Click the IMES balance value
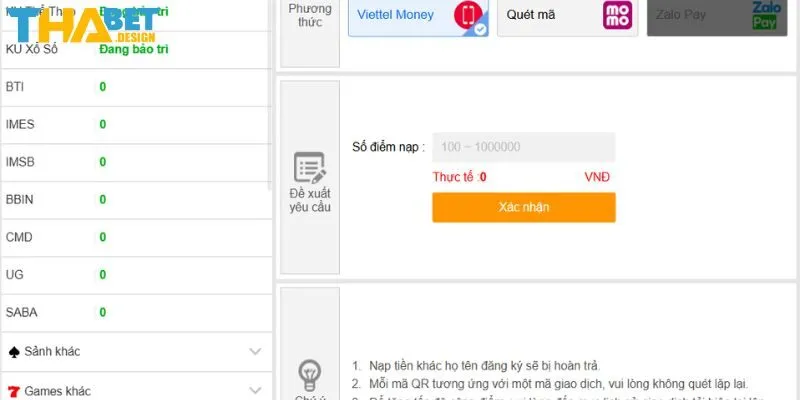The width and height of the screenshot is (800, 400). pos(102,125)
